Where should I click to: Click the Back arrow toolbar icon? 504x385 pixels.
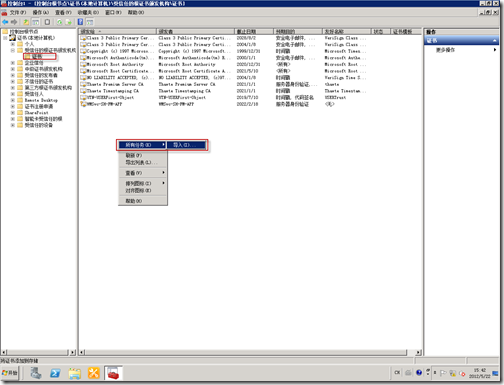click(x=5, y=22)
